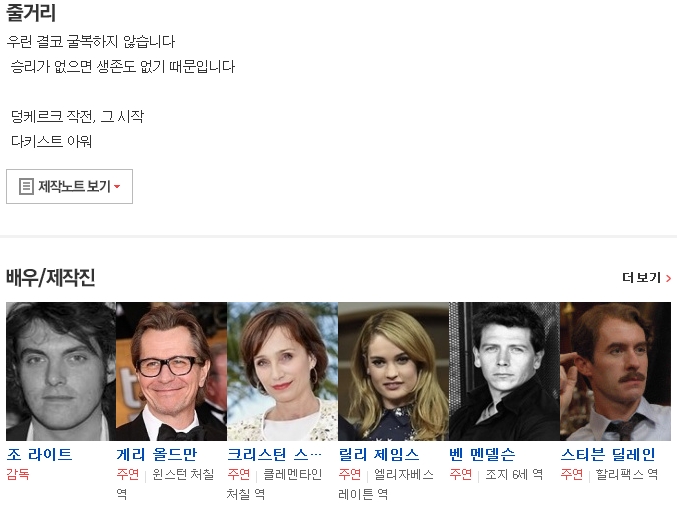Open the 제작노트 보기 button
Screen dimensions: 677x510
(x=70, y=187)
